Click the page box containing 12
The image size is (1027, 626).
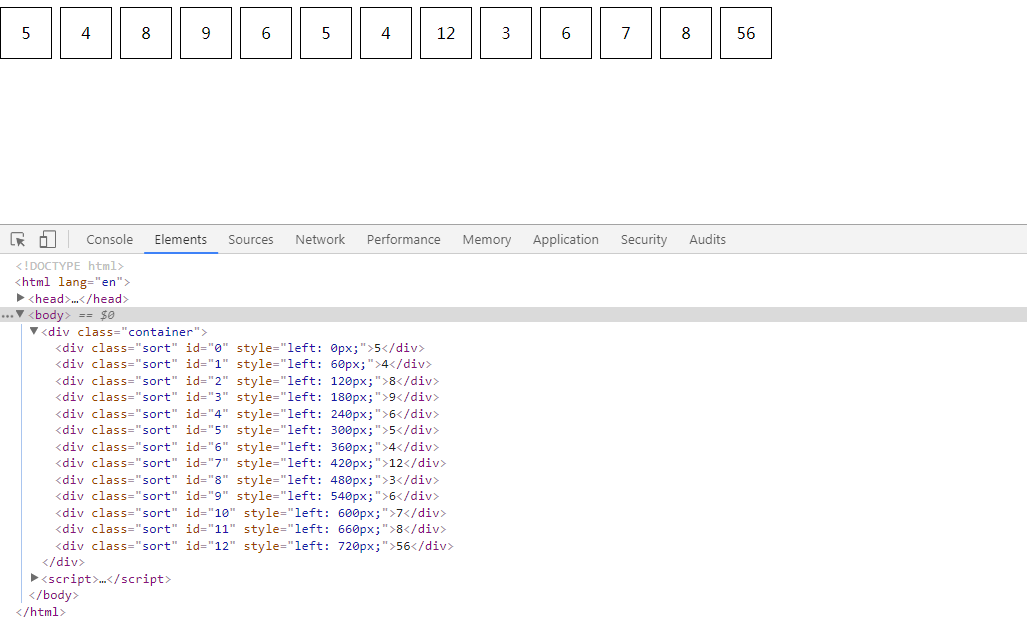click(446, 33)
